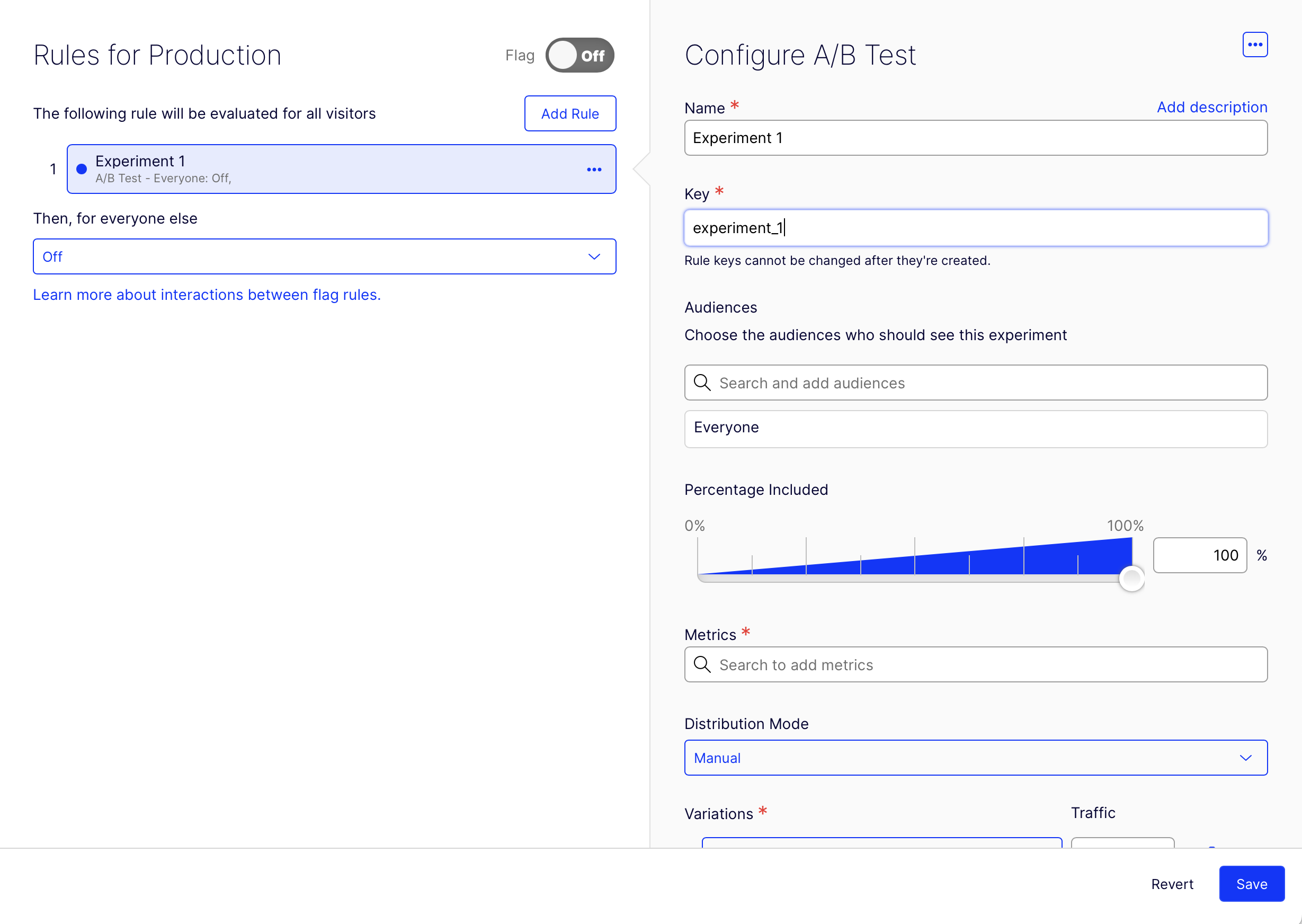Open the Configure A/B Test options menu
The image size is (1302, 924).
pos(1254,45)
